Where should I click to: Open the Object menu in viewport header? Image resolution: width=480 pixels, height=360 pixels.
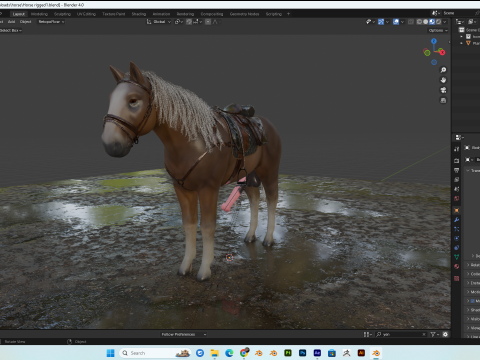[25, 22]
